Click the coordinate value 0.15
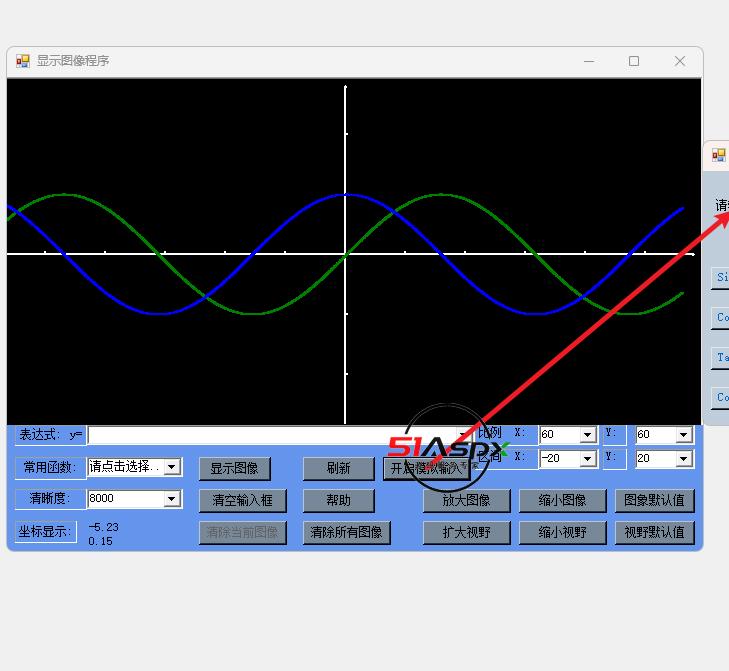729x671 pixels. point(100,541)
